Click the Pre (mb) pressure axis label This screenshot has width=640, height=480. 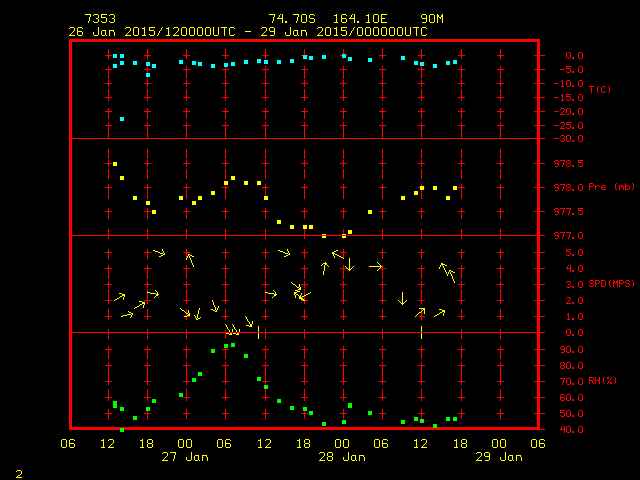click(x=610, y=187)
